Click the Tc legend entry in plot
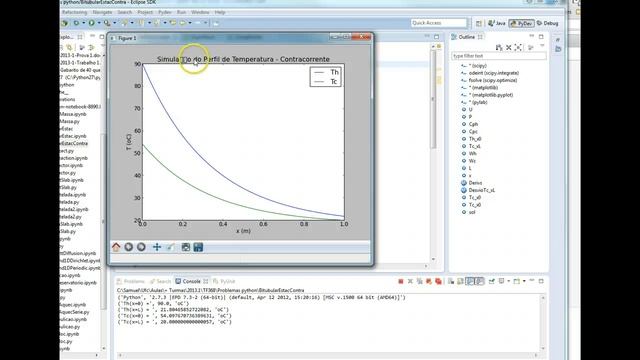 326,82
